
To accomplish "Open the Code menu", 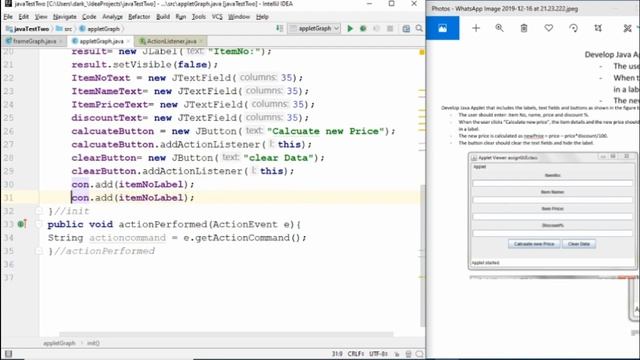I will pos(89,17).
